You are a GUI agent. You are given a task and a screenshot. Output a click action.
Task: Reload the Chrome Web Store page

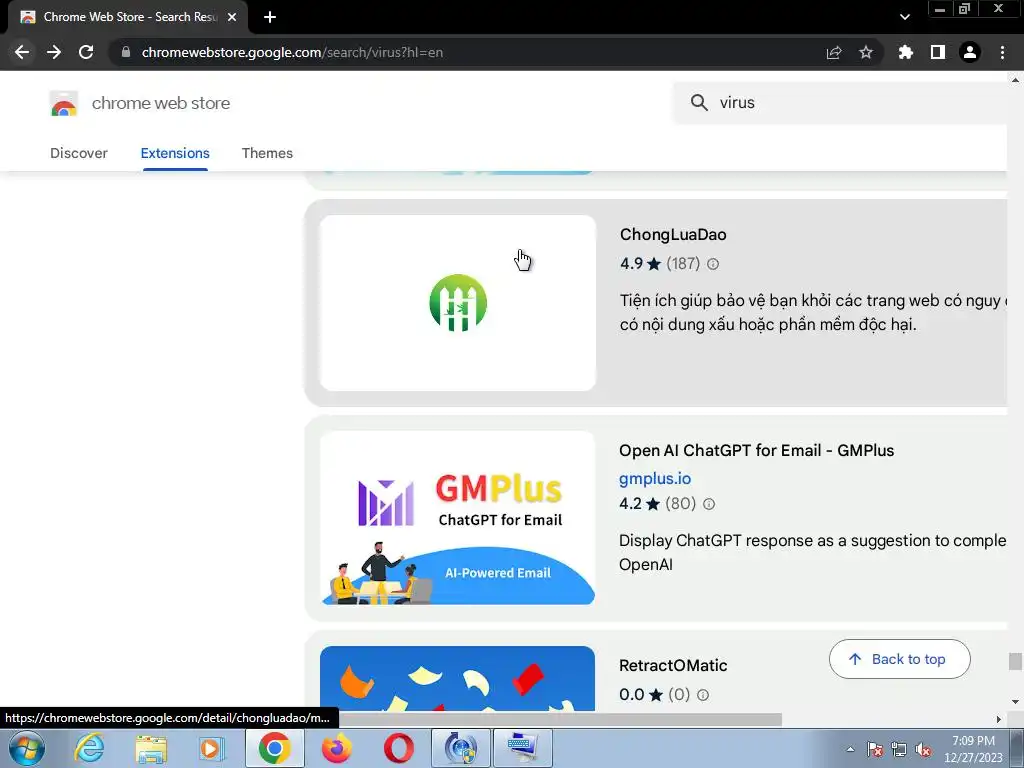click(x=86, y=52)
